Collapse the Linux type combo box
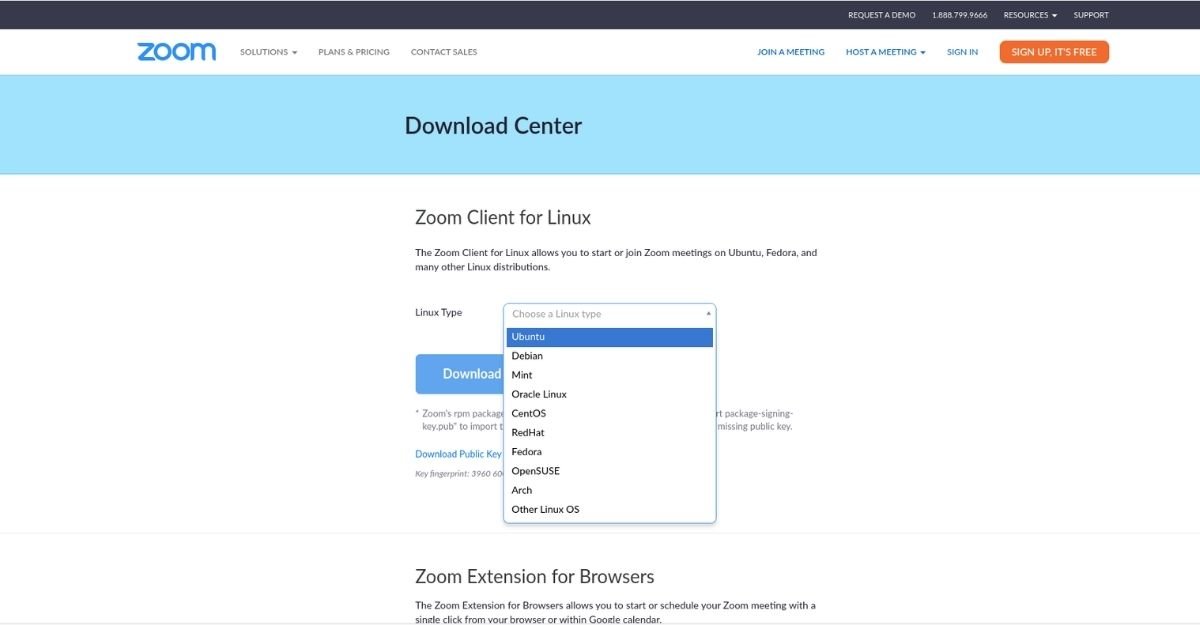 (x=610, y=314)
